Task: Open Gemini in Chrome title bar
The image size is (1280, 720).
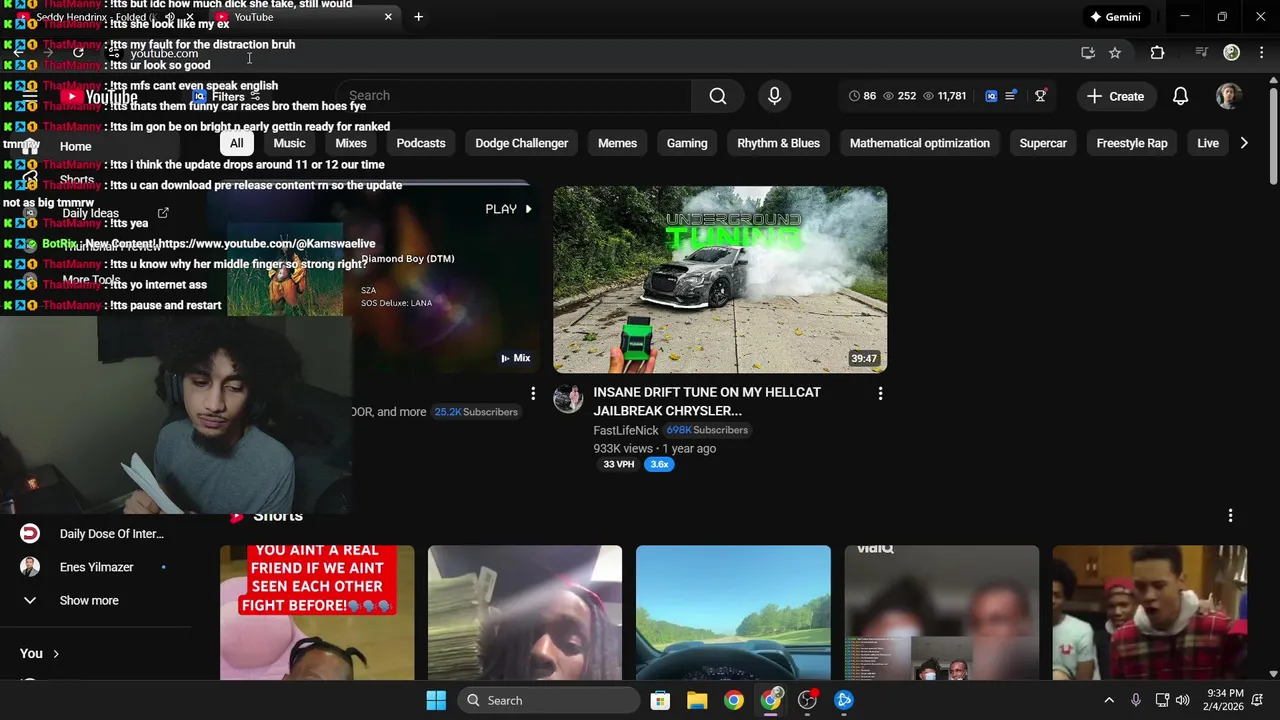Action: pos(1115,17)
